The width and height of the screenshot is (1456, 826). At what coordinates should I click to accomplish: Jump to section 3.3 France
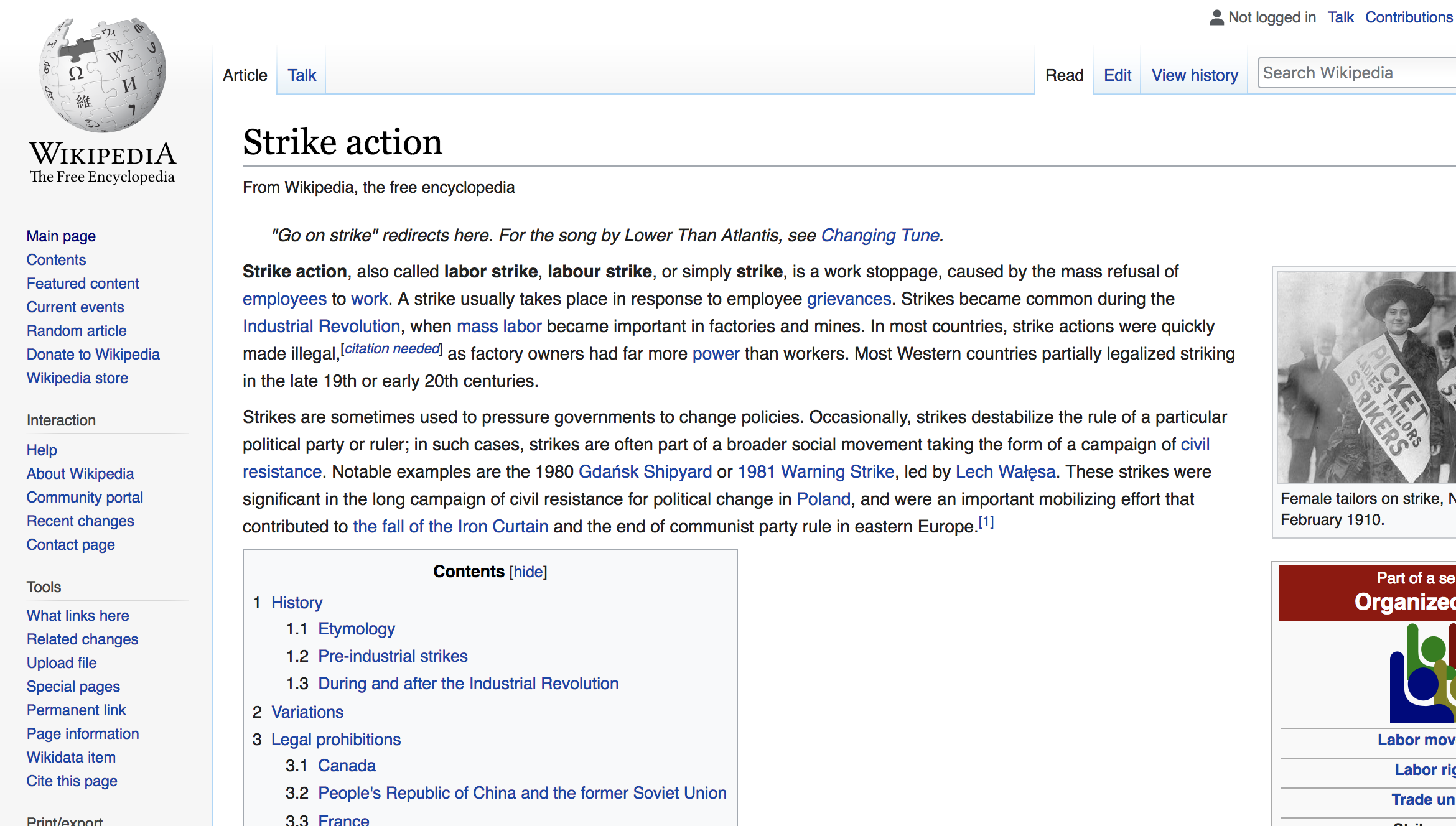tap(343, 819)
